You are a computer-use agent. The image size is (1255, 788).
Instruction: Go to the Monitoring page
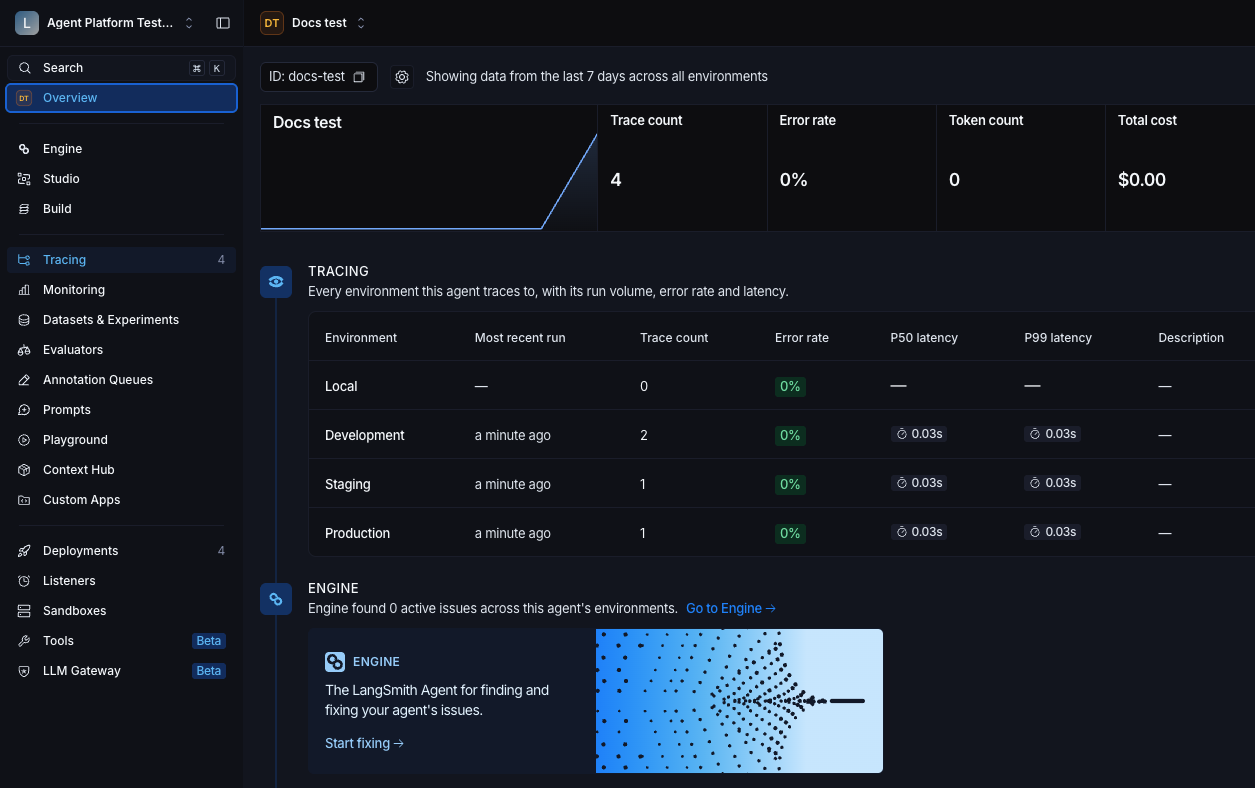pyautogui.click(x=122, y=290)
